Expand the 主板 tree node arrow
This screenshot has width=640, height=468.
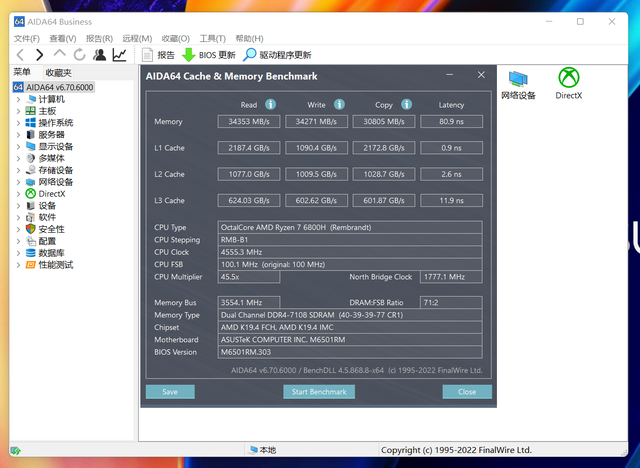pyautogui.click(x=18, y=111)
